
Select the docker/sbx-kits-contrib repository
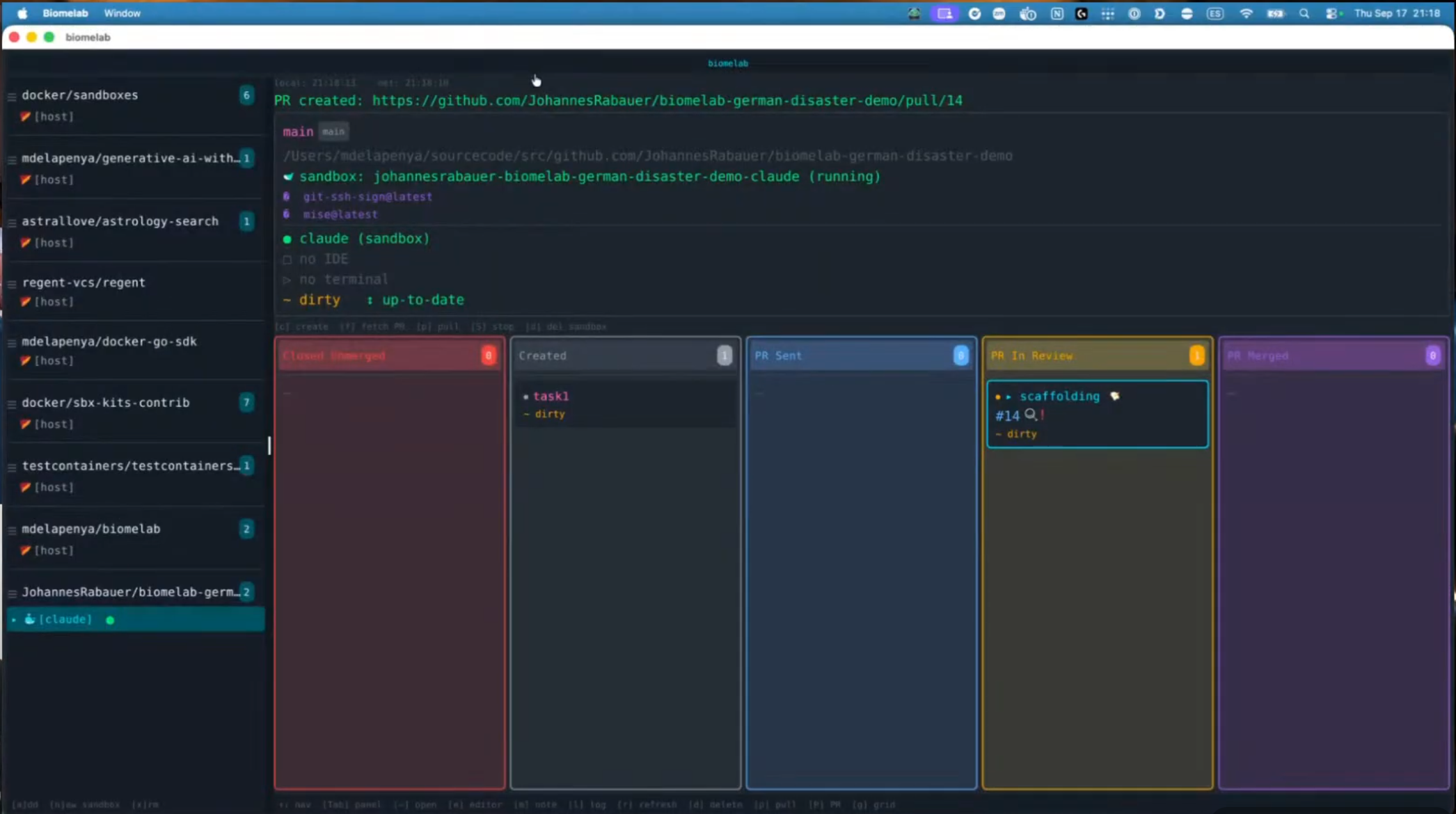point(106,403)
